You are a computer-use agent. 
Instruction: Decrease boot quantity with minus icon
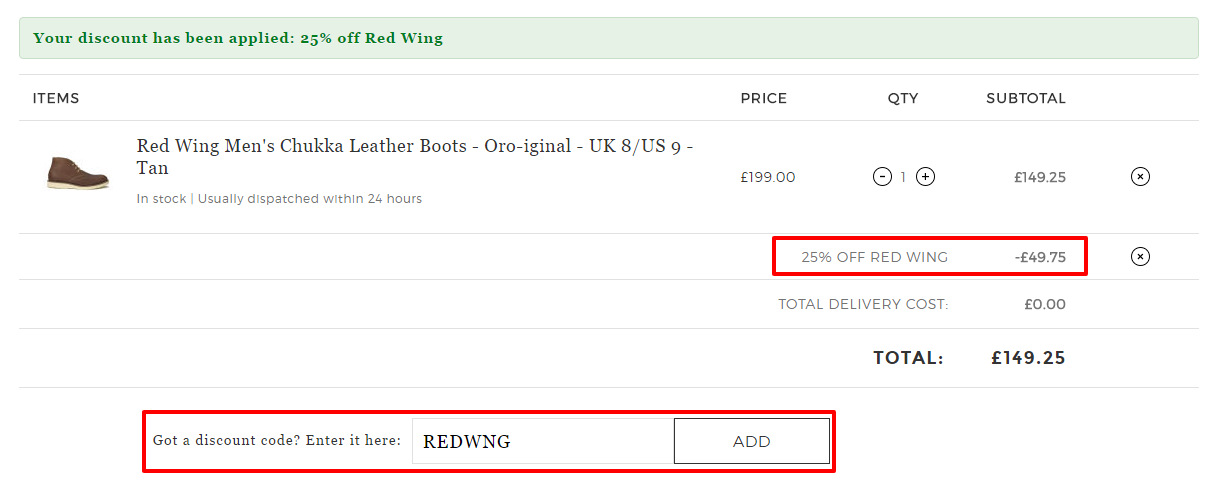[x=882, y=177]
